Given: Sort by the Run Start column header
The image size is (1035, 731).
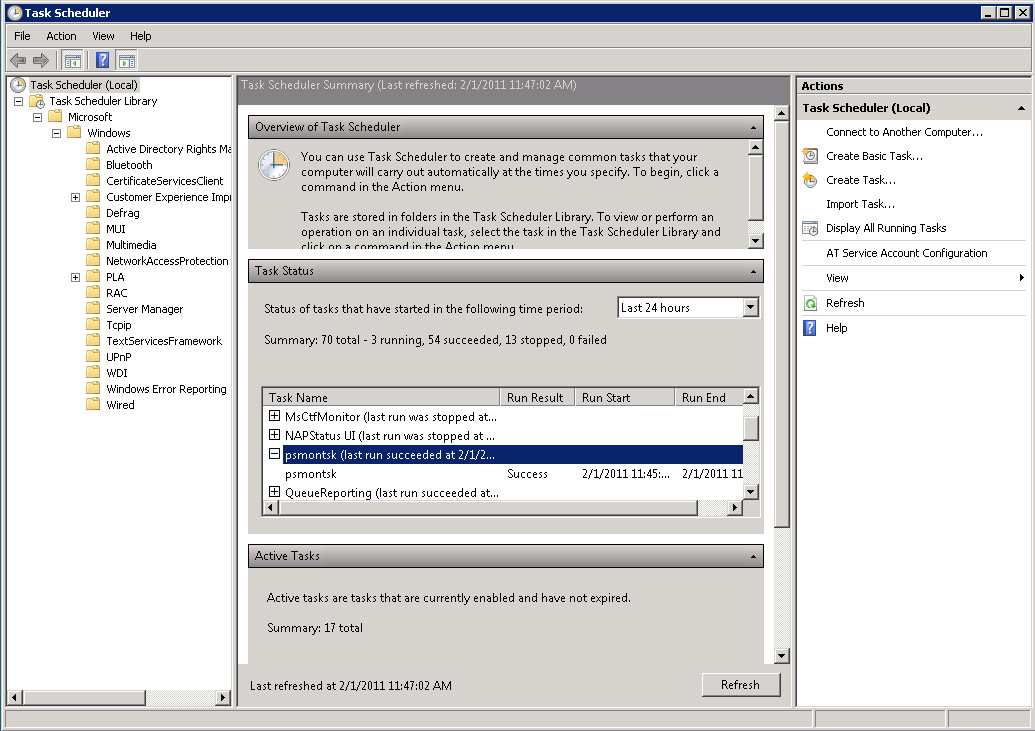Looking at the screenshot, I should pyautogui.click(x=625, y=398).
